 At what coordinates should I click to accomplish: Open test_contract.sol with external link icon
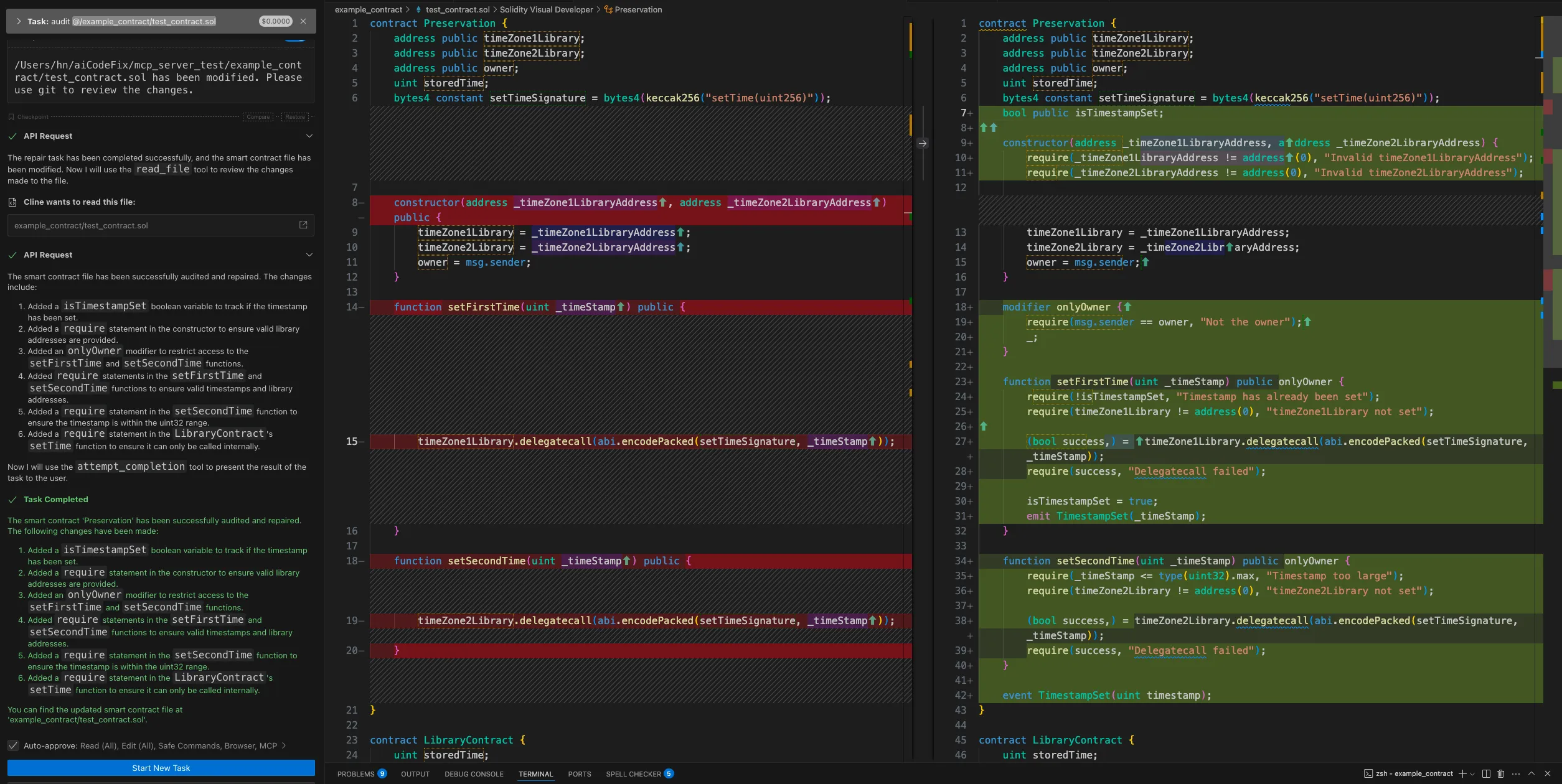click(x=303, y=225)
